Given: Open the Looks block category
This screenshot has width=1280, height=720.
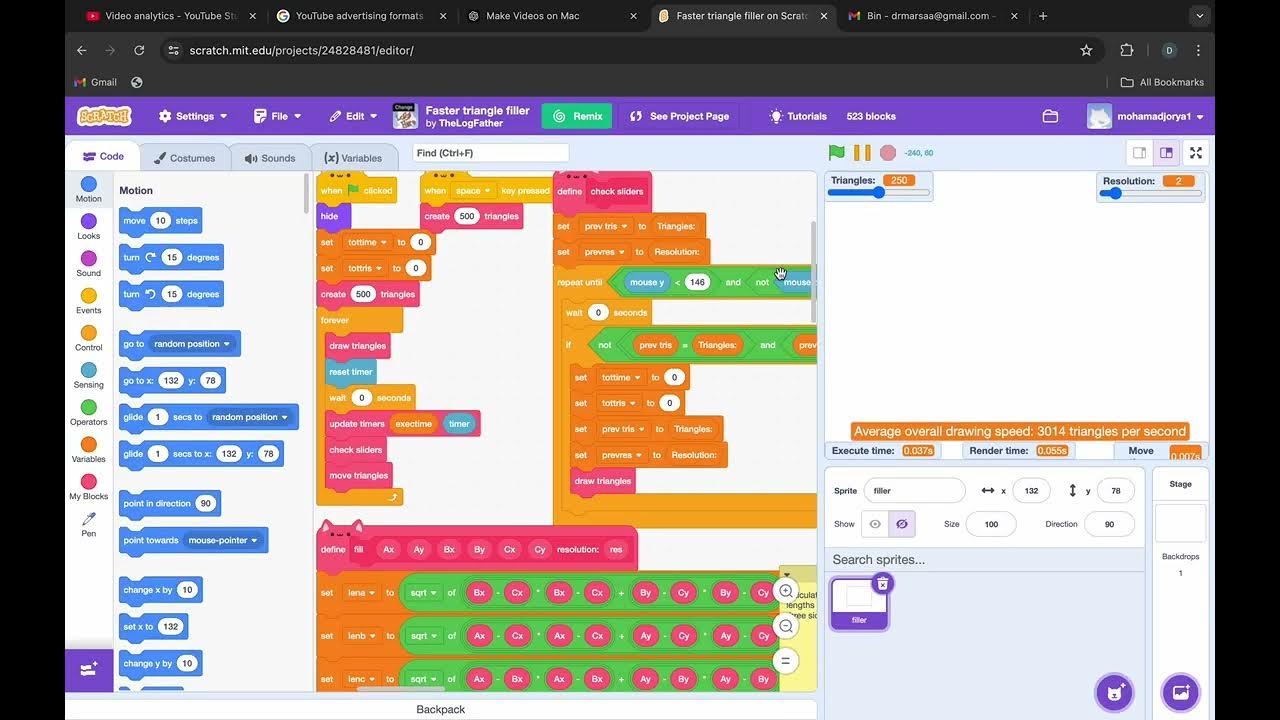Looking at the screenshot, I should [88, 227].
